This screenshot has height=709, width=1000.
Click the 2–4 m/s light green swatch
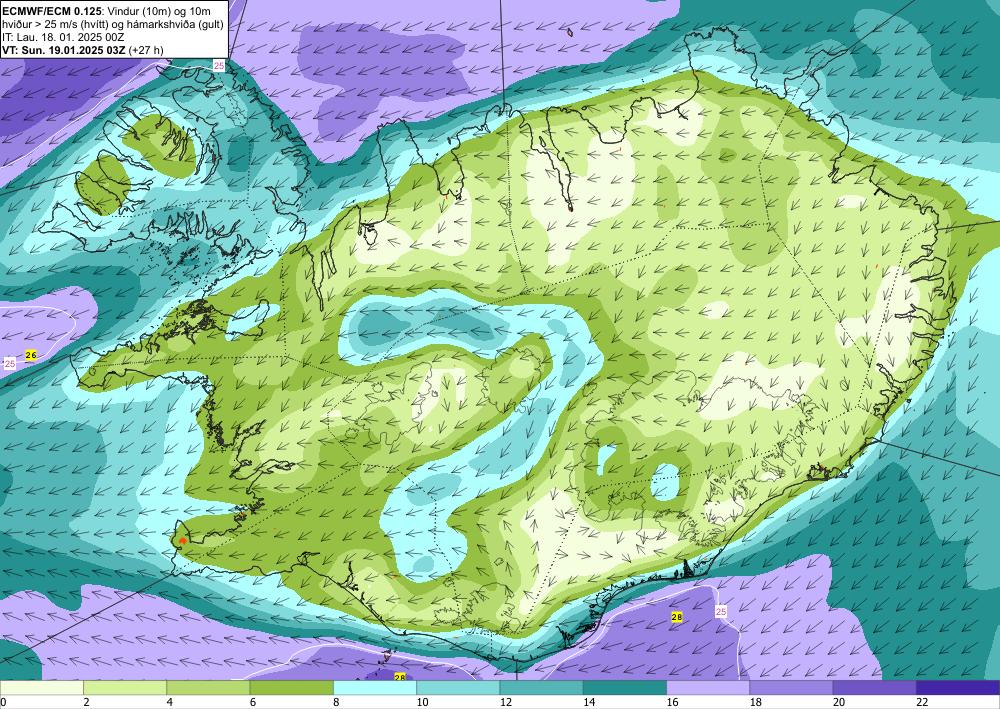[x=125, y=688]
